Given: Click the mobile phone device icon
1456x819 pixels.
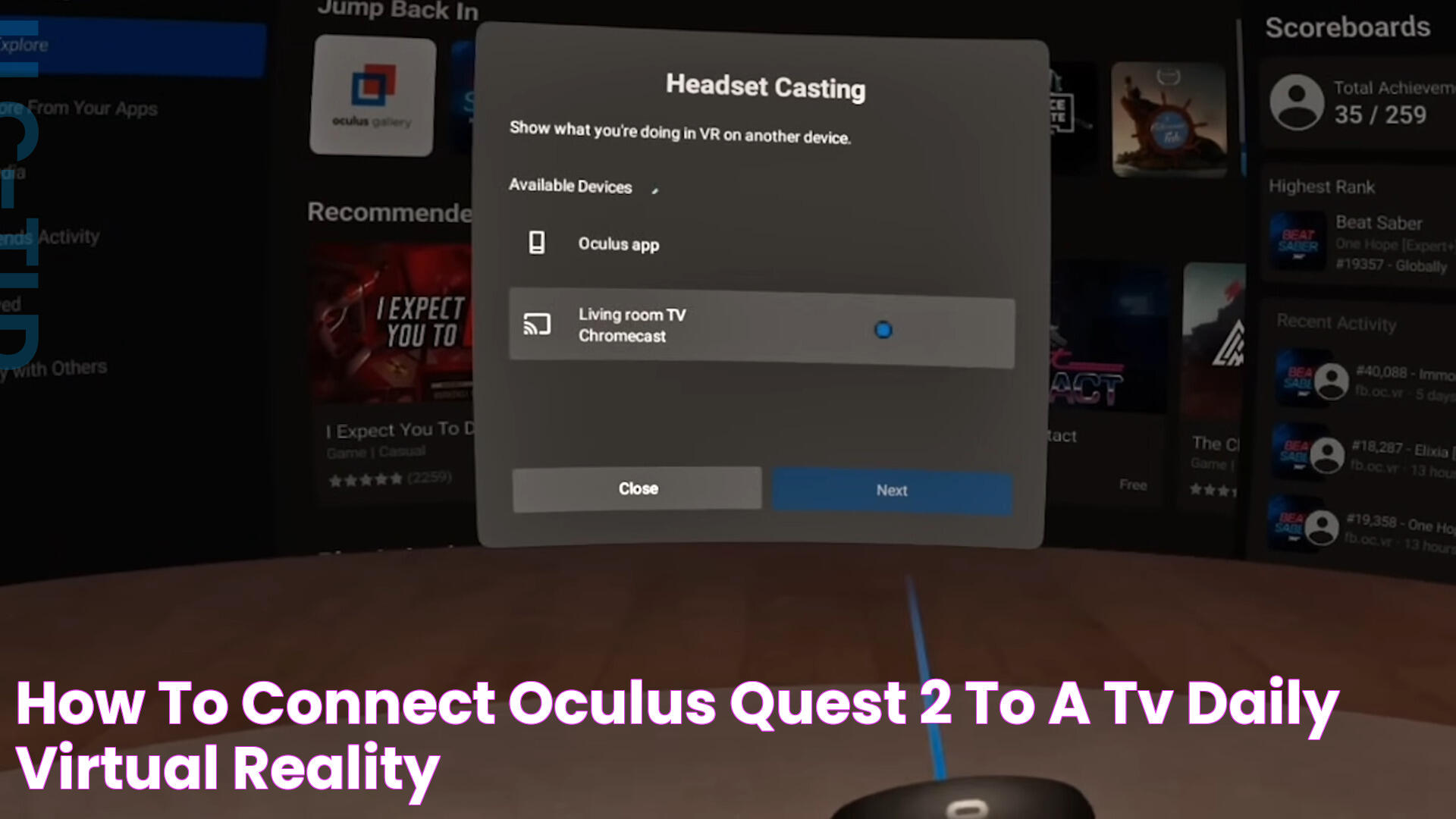Looking at the screenshot, I should click(x=537, y=243).
